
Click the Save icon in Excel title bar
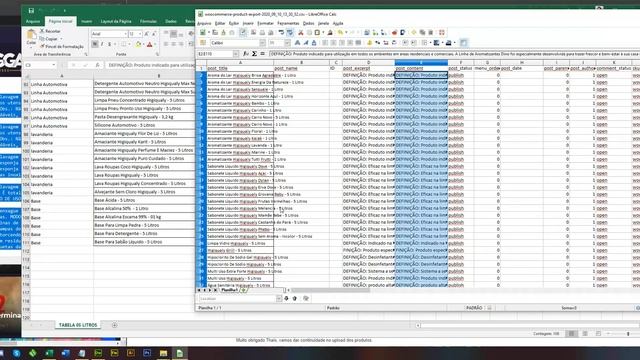tap(31, 11)
